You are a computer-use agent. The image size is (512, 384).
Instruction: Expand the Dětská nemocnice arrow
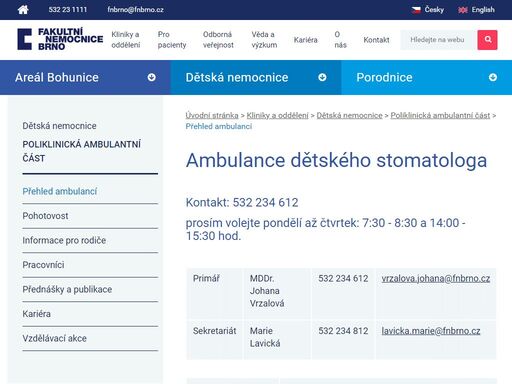(x=322, y=77)
